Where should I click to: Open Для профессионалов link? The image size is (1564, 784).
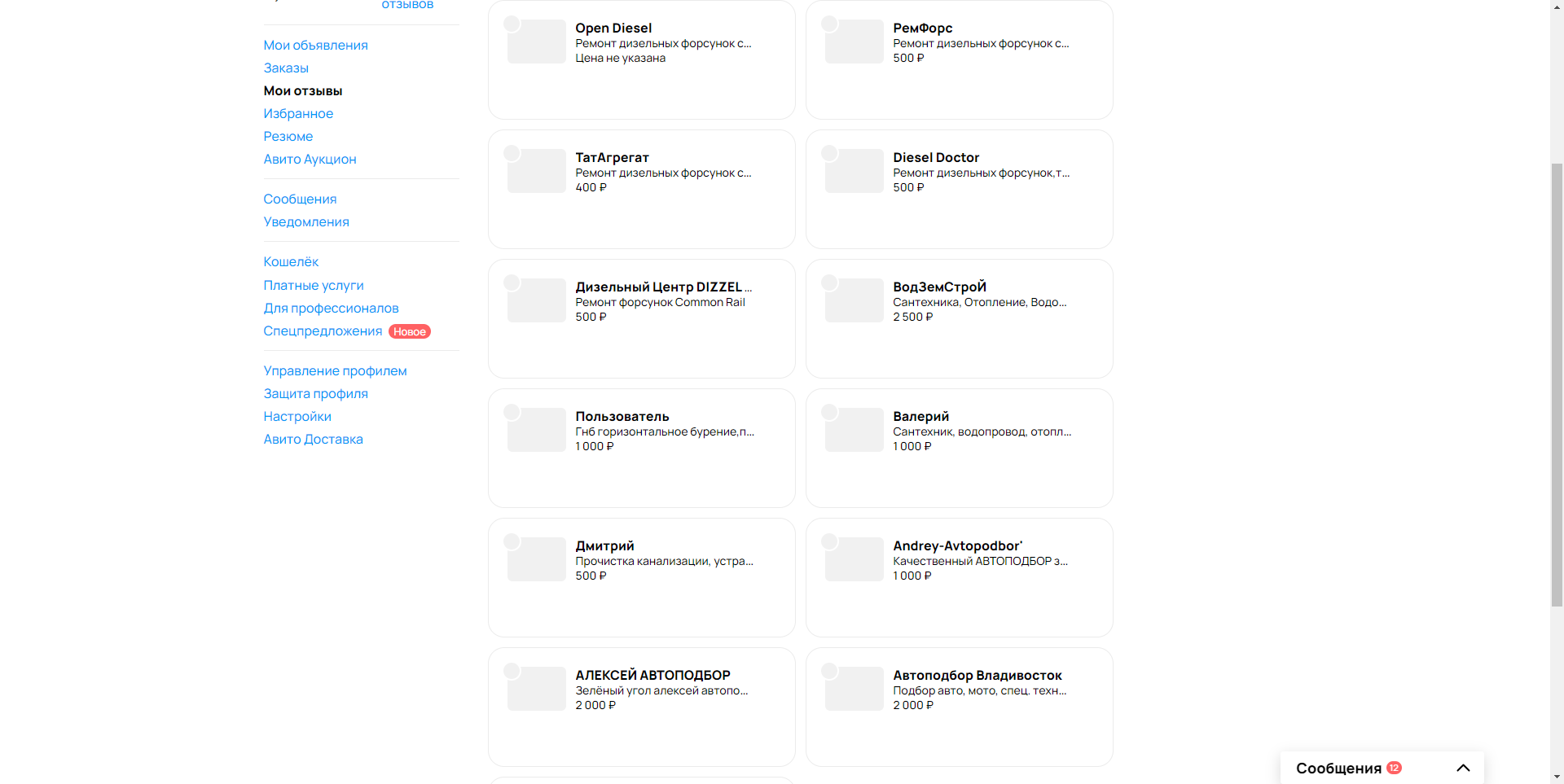point(331,308)
